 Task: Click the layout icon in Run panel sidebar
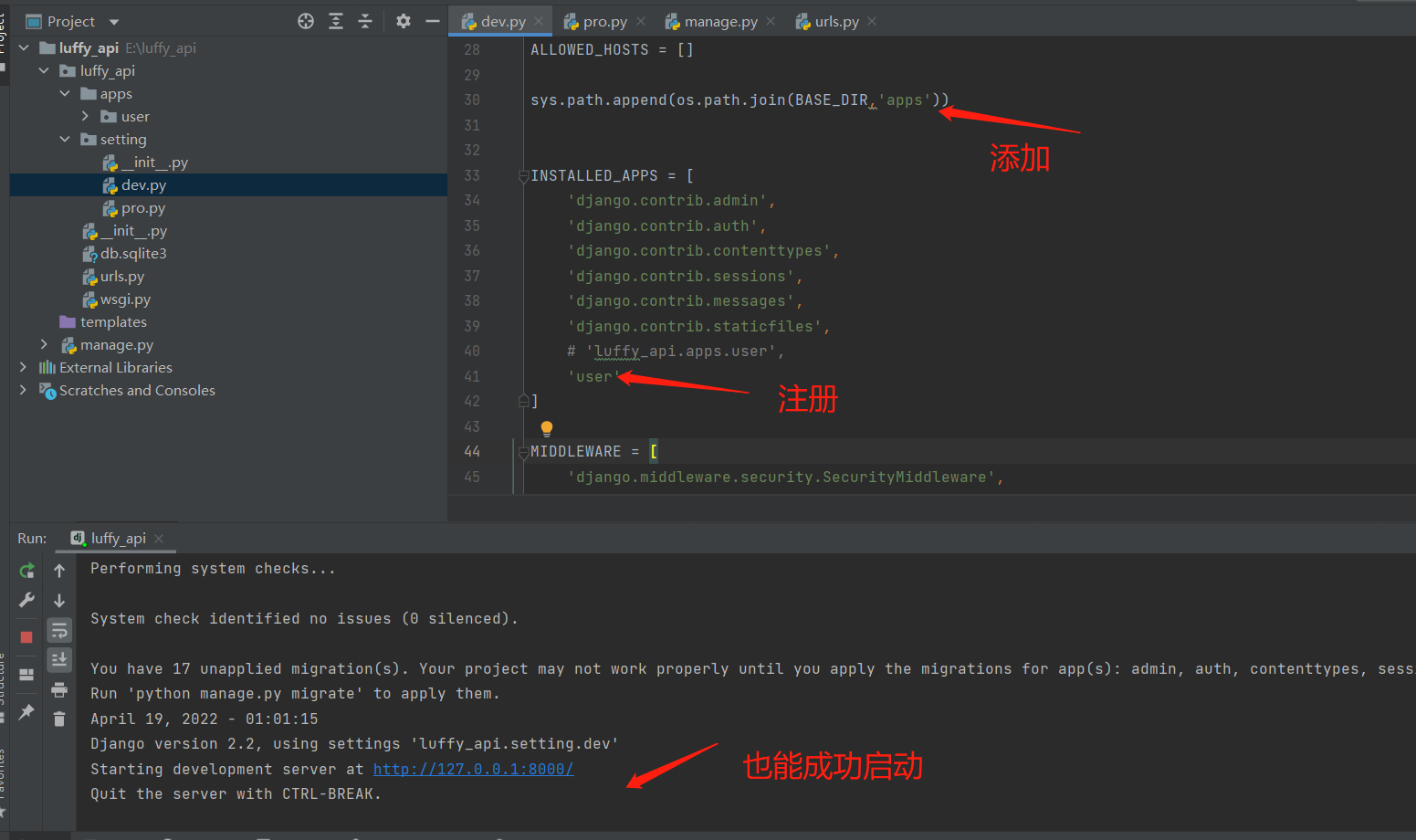[26, 675]
